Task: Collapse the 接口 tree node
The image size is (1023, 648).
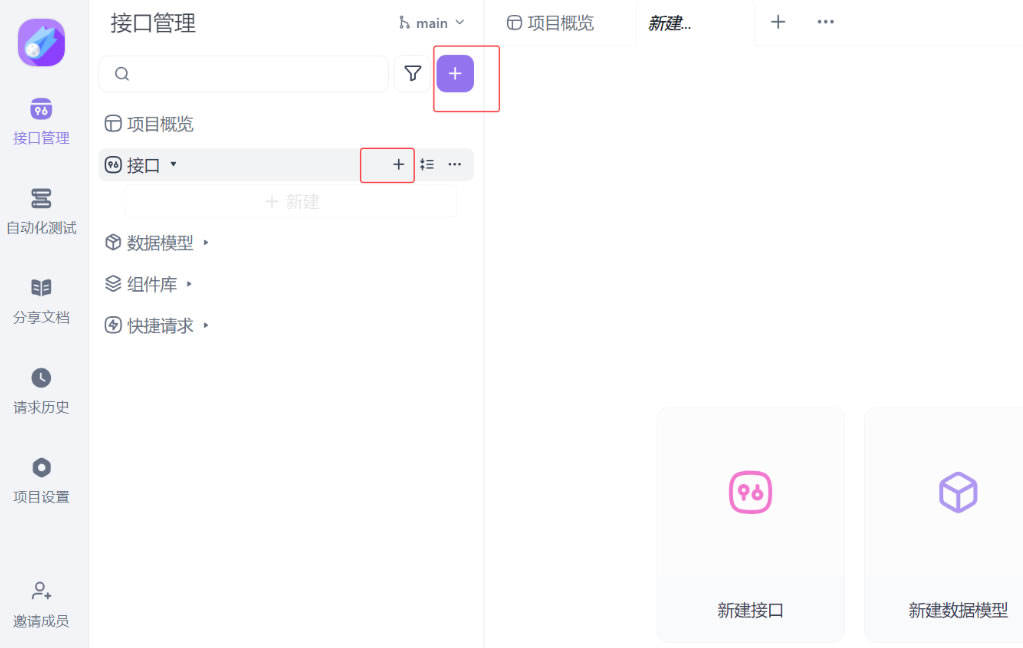Action: pos(173,165)
